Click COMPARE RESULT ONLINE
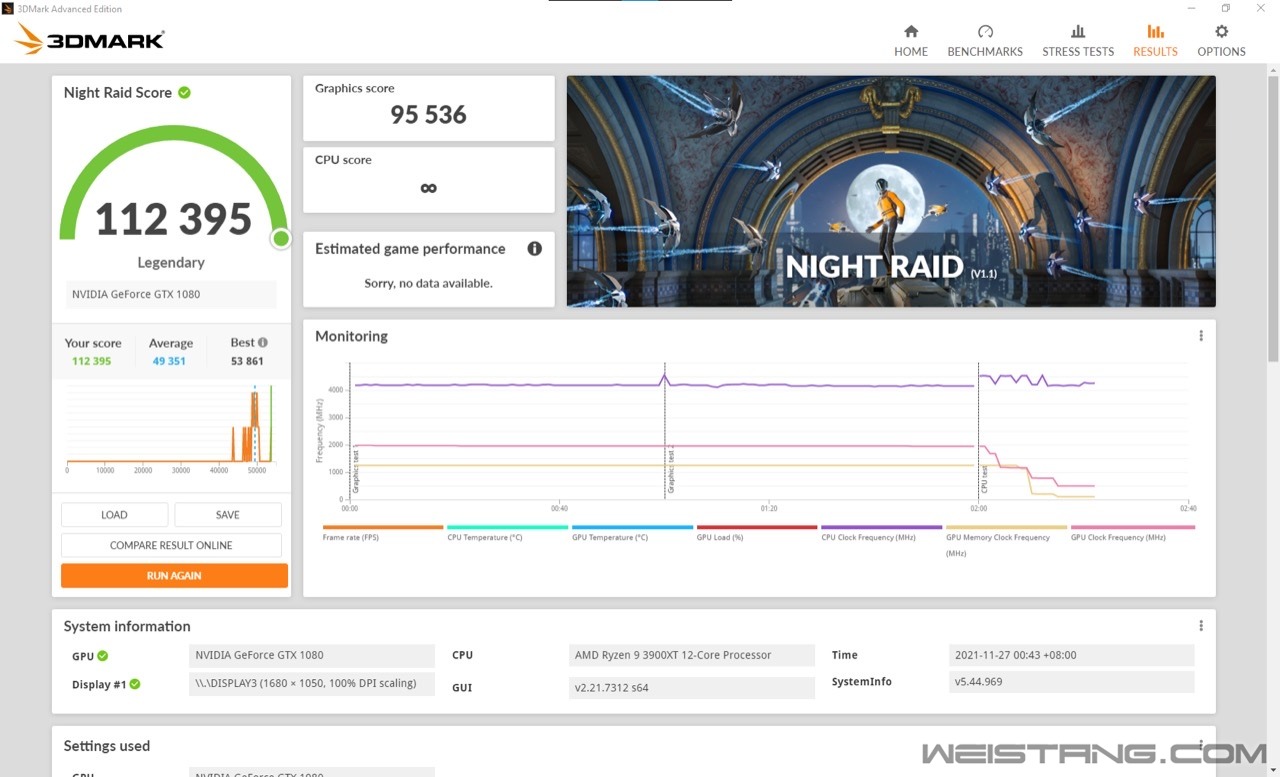Viewport: 1280px width, 777px height. point(171,545)
